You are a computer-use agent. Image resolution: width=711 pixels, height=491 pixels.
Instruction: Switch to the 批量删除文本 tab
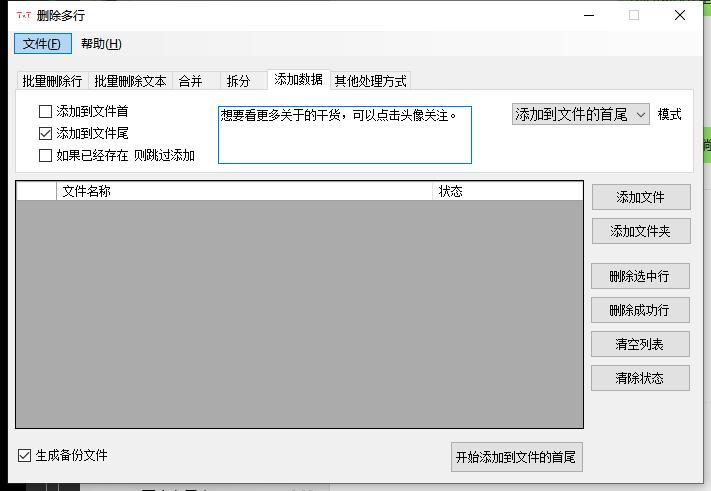pyautogui.click(x=130, y=81)
